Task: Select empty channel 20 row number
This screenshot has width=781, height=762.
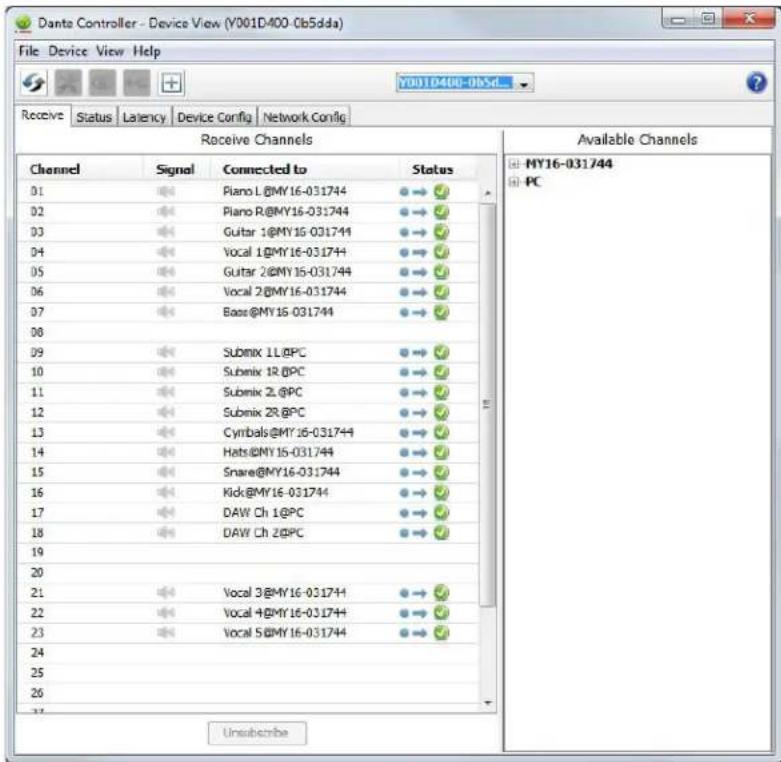Action: coord(37,573)
